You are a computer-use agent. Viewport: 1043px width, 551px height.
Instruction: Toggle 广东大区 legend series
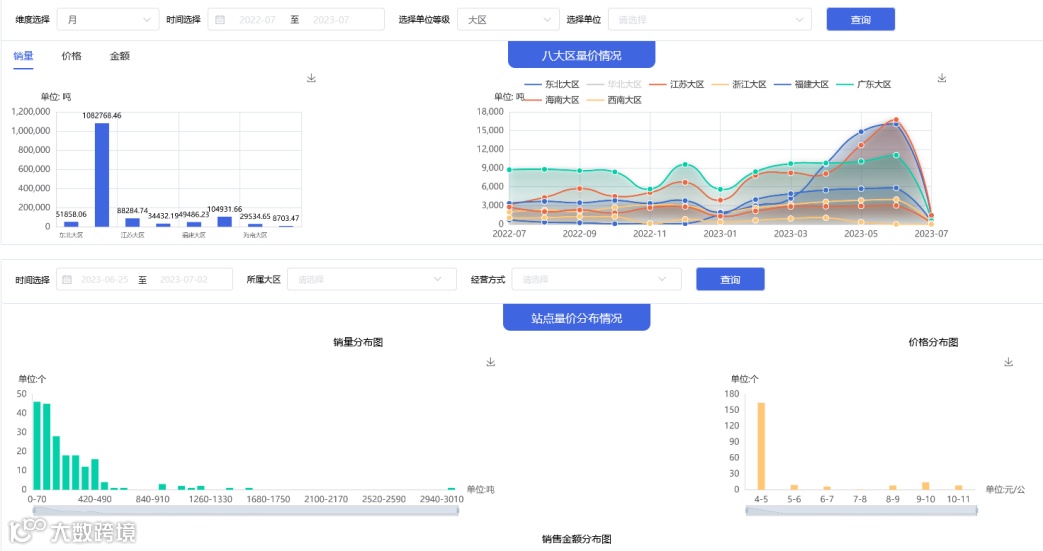pos(864,85)
